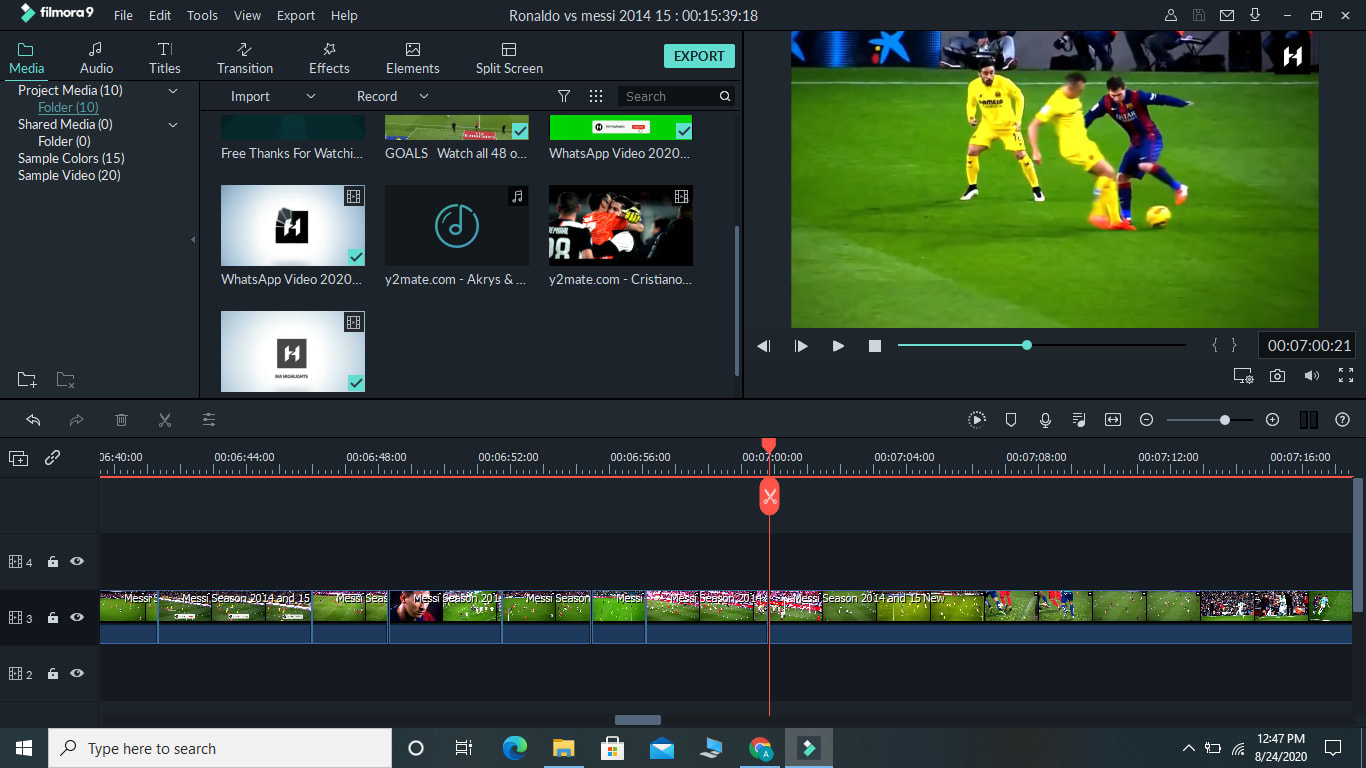Viewport: 1366px width, 768px height.
Task: Collapse the Project Media tree section
Action: click(x=173, y=90)
